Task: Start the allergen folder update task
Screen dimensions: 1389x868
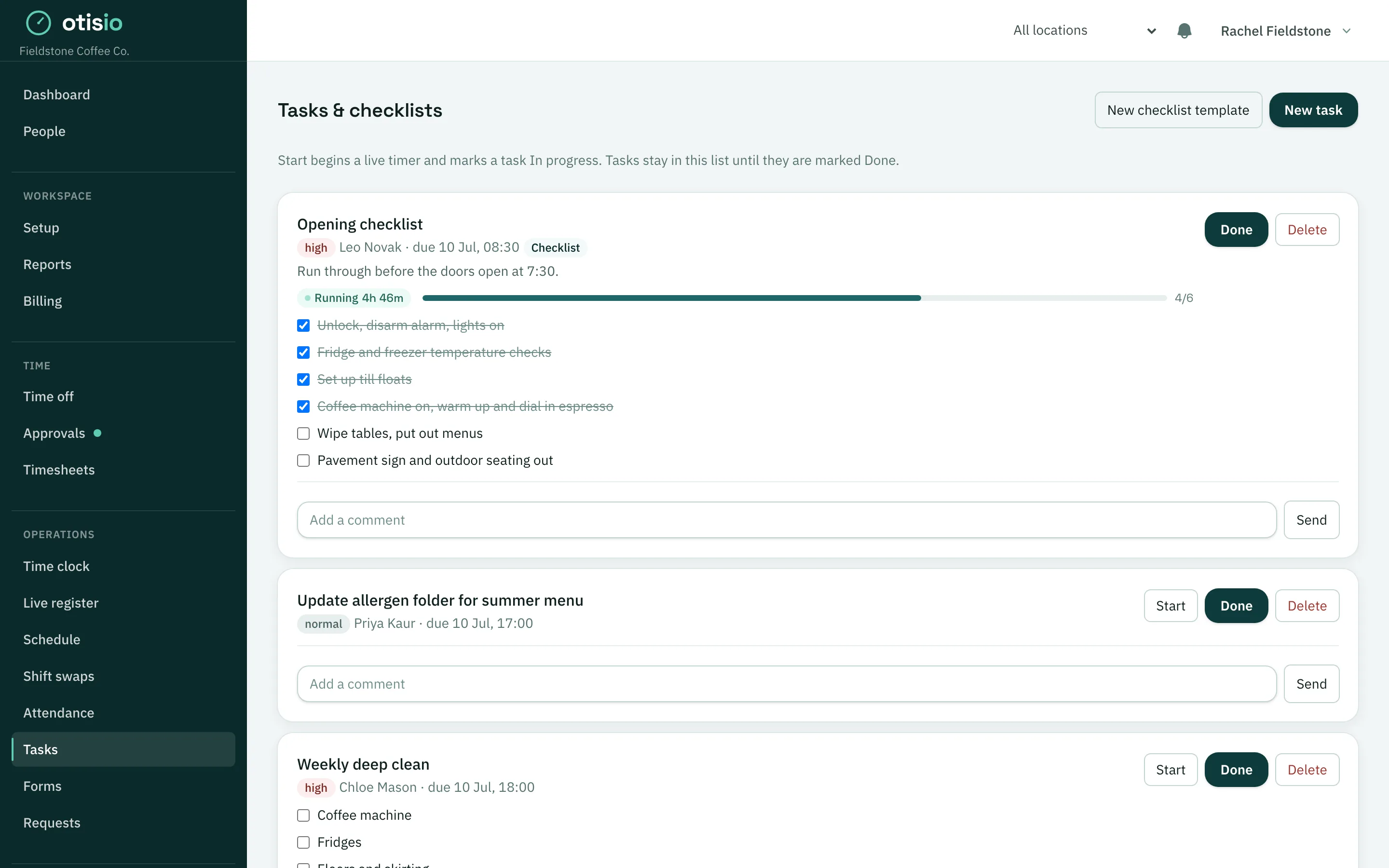Action: pos(1171,606)
